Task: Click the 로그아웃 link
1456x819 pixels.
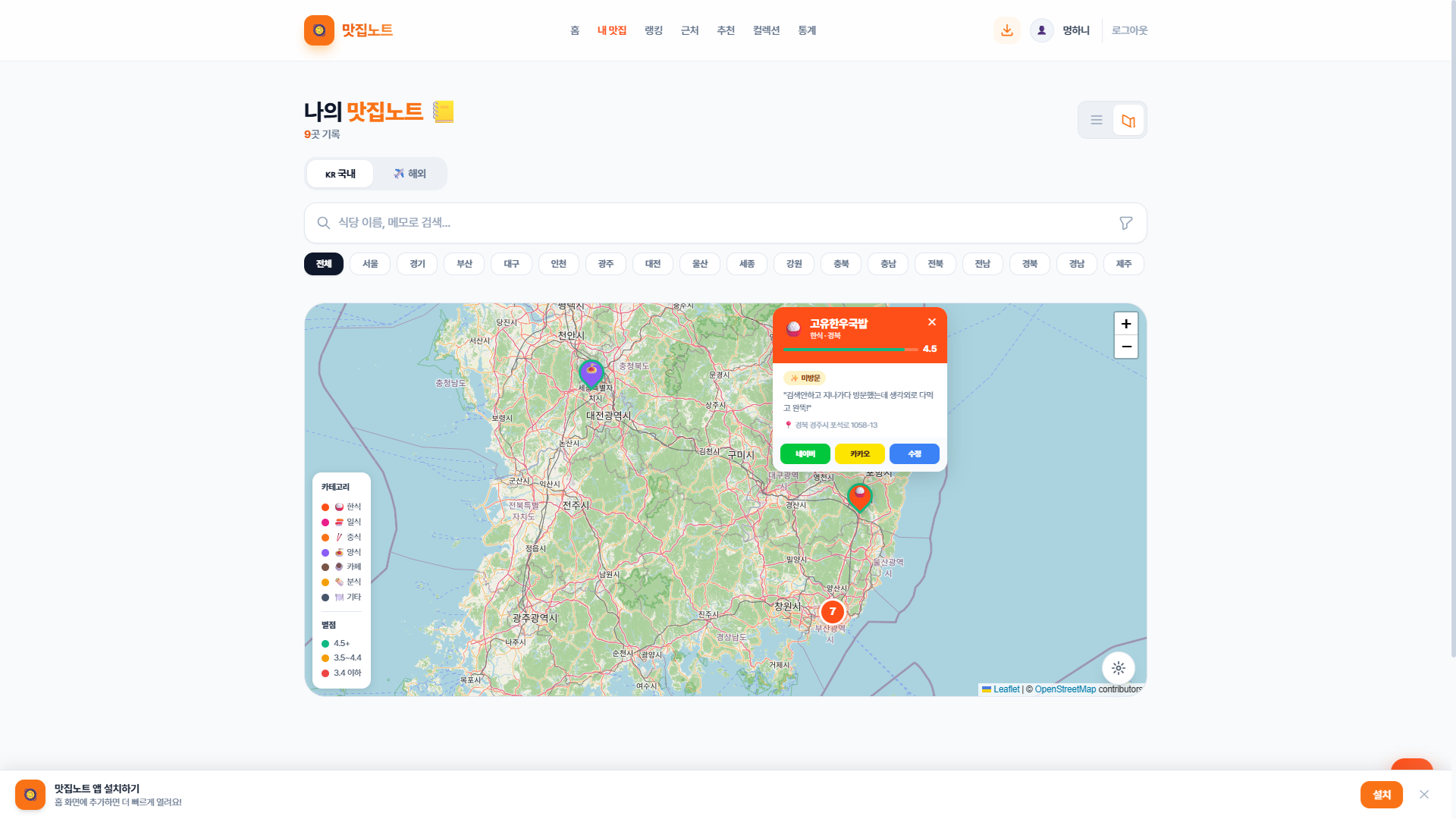Action: pyautogui.click(x=1130, y=30)
